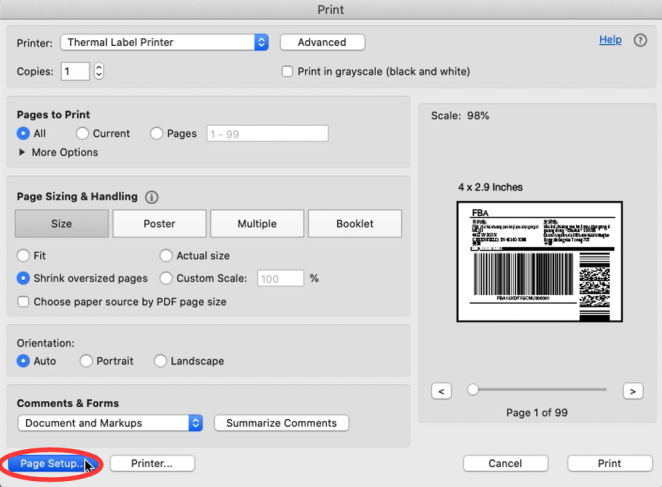Click the Print button

[x=610, y=463]
